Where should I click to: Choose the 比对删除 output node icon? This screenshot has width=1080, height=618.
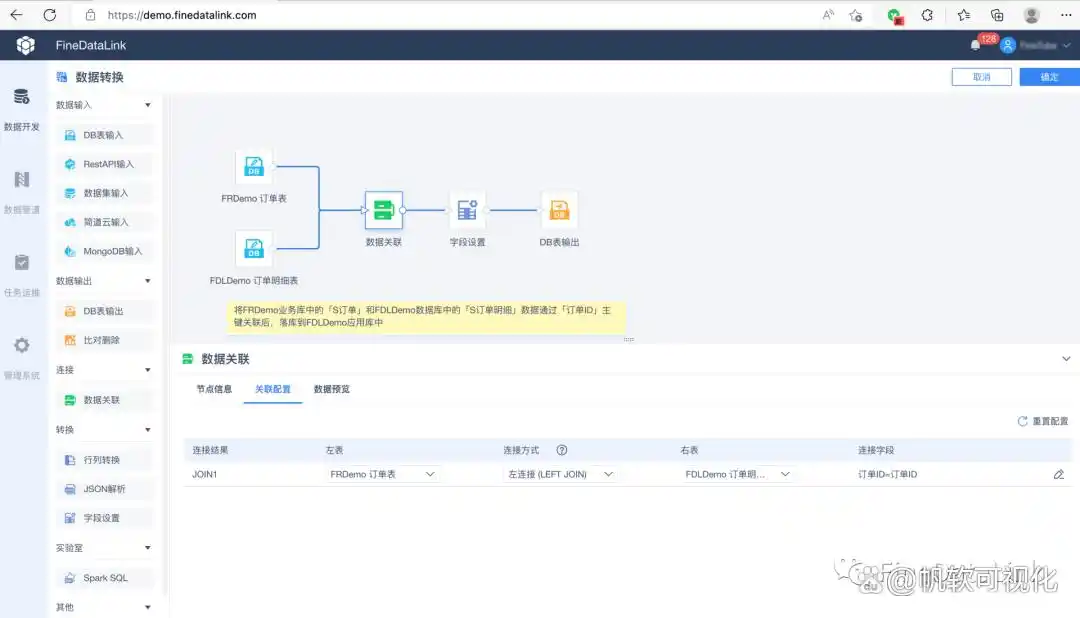click(104, 340)
